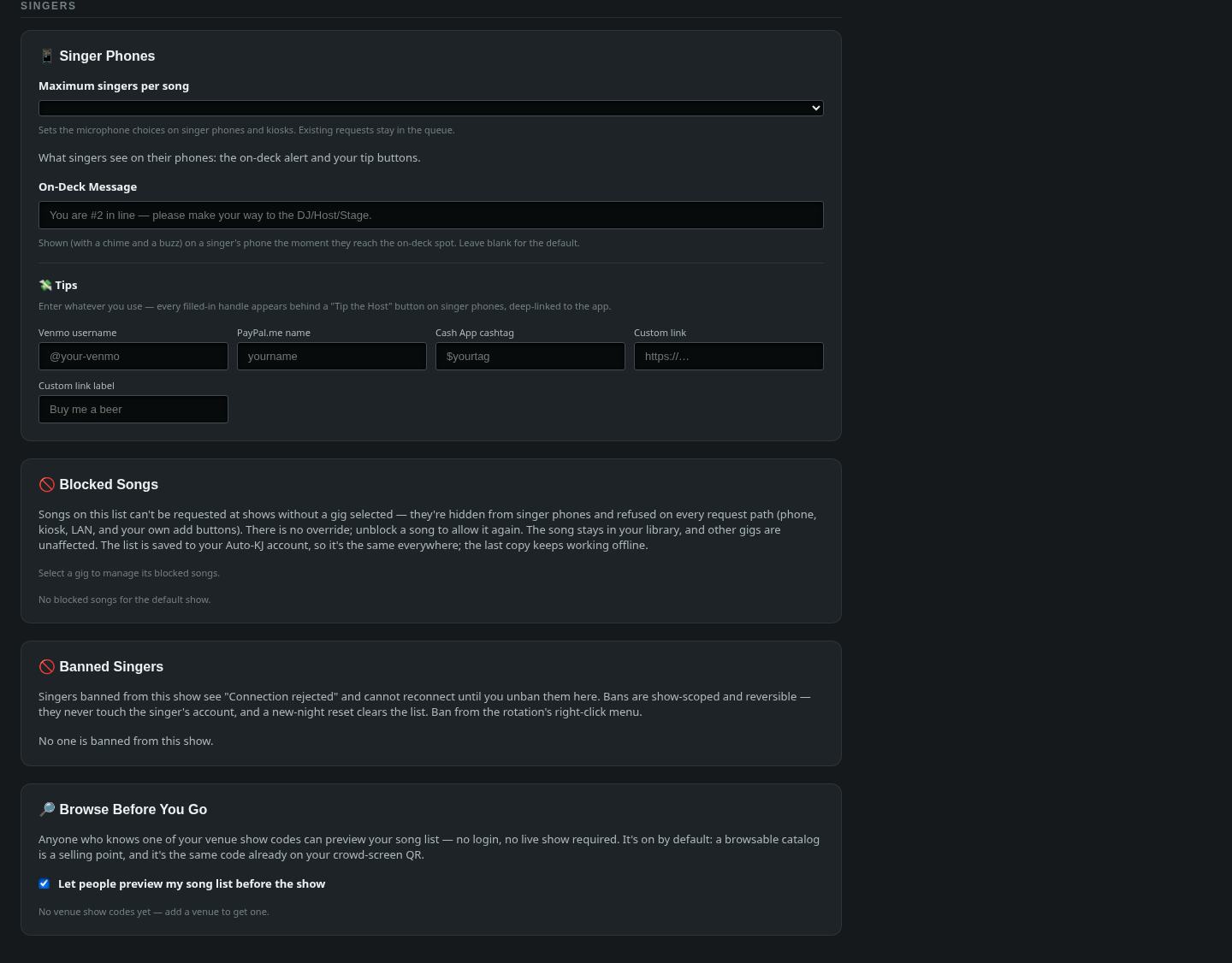Click the "PayPal.me name" label
The width and height of the screenshot is (1232, 963).
click(x=274, y=333)
